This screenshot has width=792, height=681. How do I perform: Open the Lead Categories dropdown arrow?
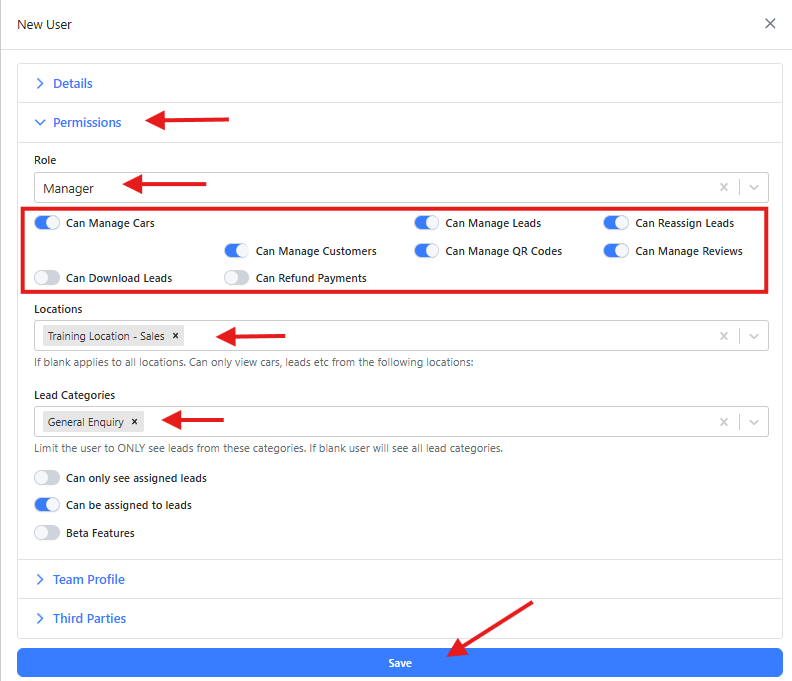[754, 422]
